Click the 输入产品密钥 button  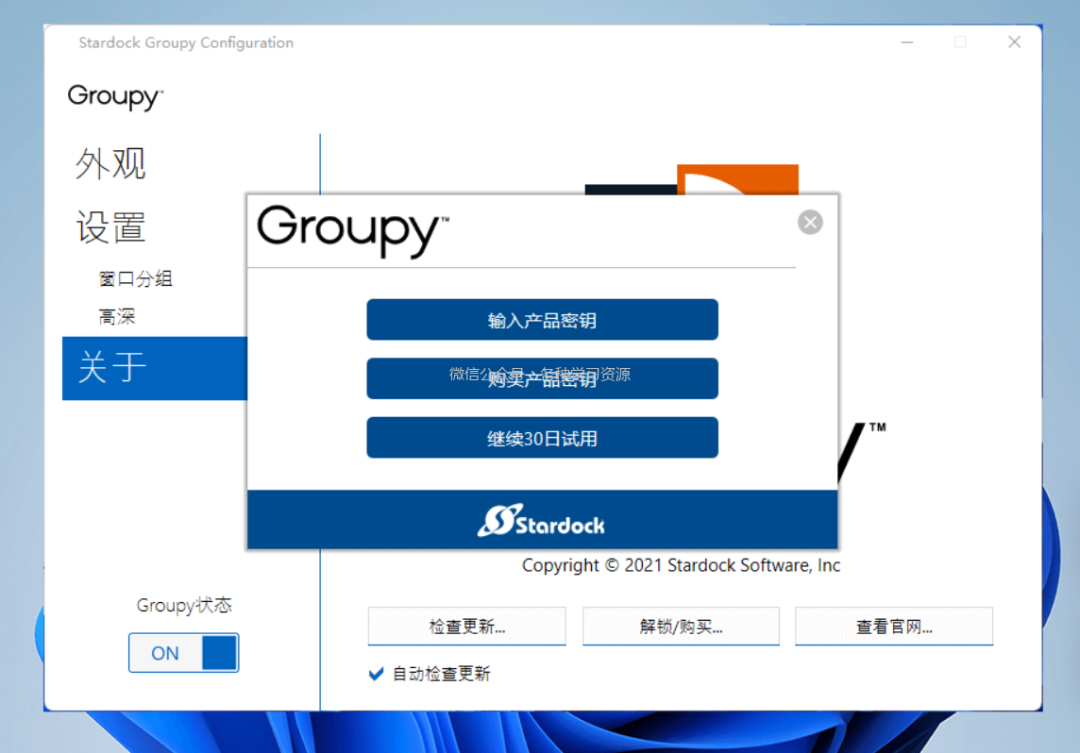pos(542,320)
